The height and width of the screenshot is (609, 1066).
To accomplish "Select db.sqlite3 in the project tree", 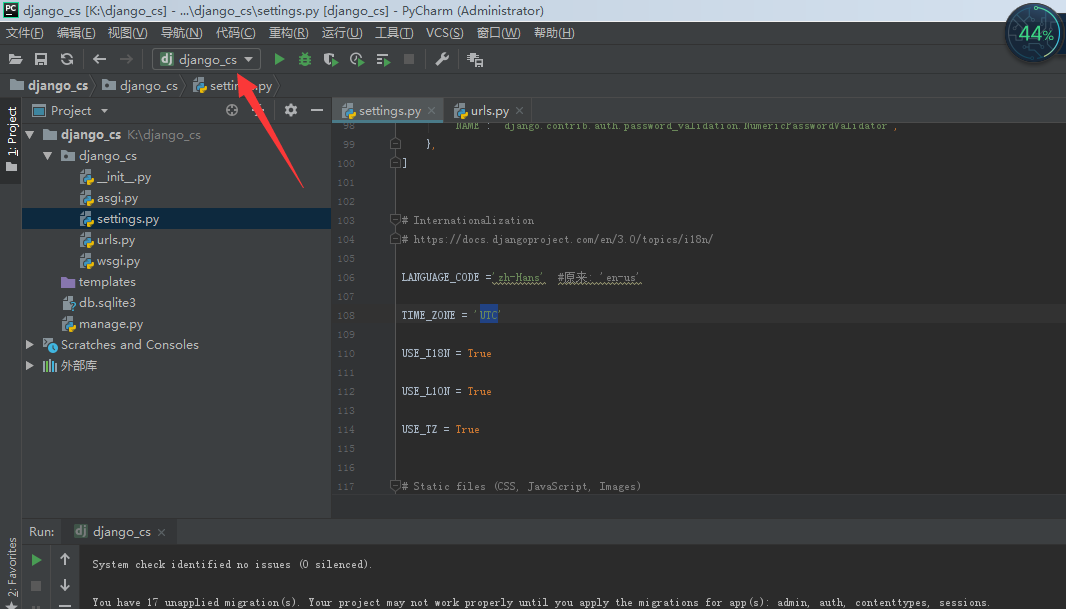I will click(x=107, y=302).
